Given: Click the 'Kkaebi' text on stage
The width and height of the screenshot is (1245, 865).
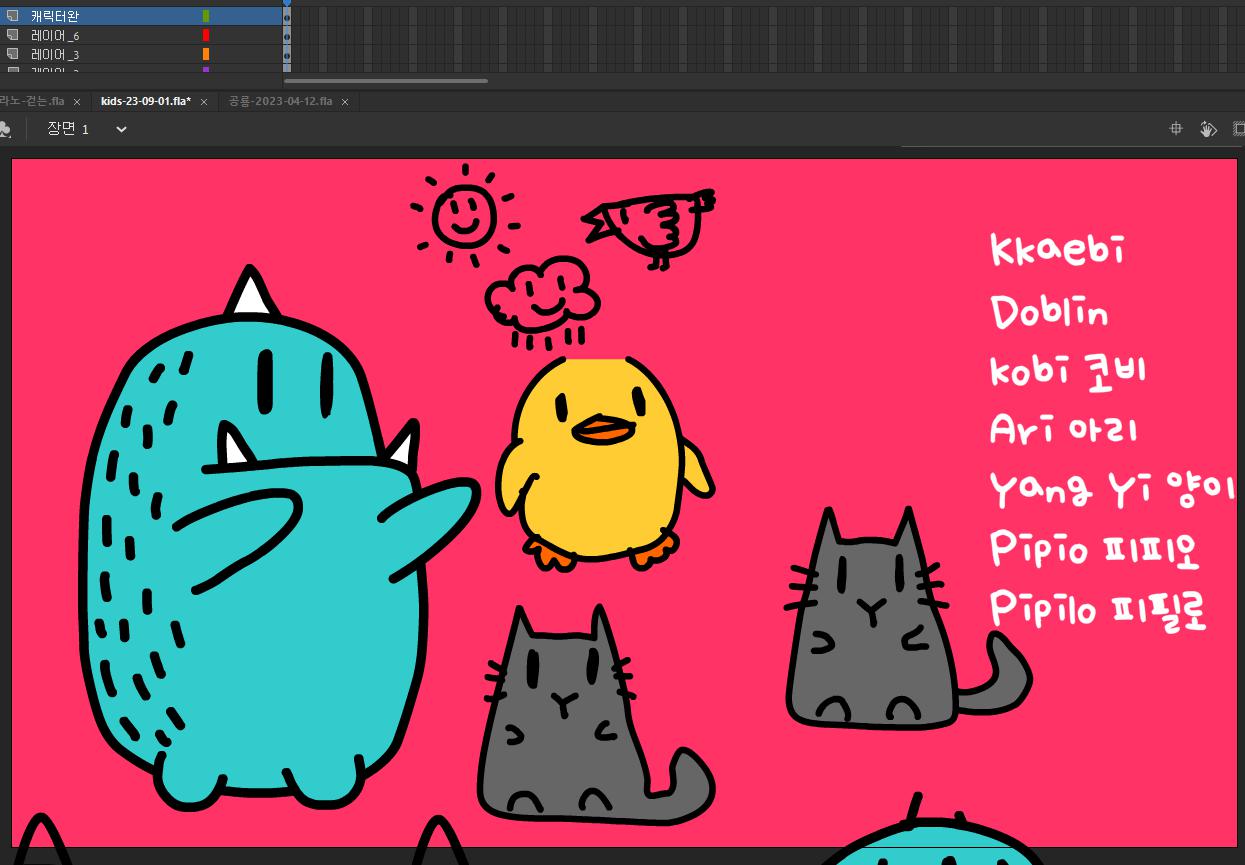Looking at the screenshot, I should pyautogui.click(x=1058, y=249).
